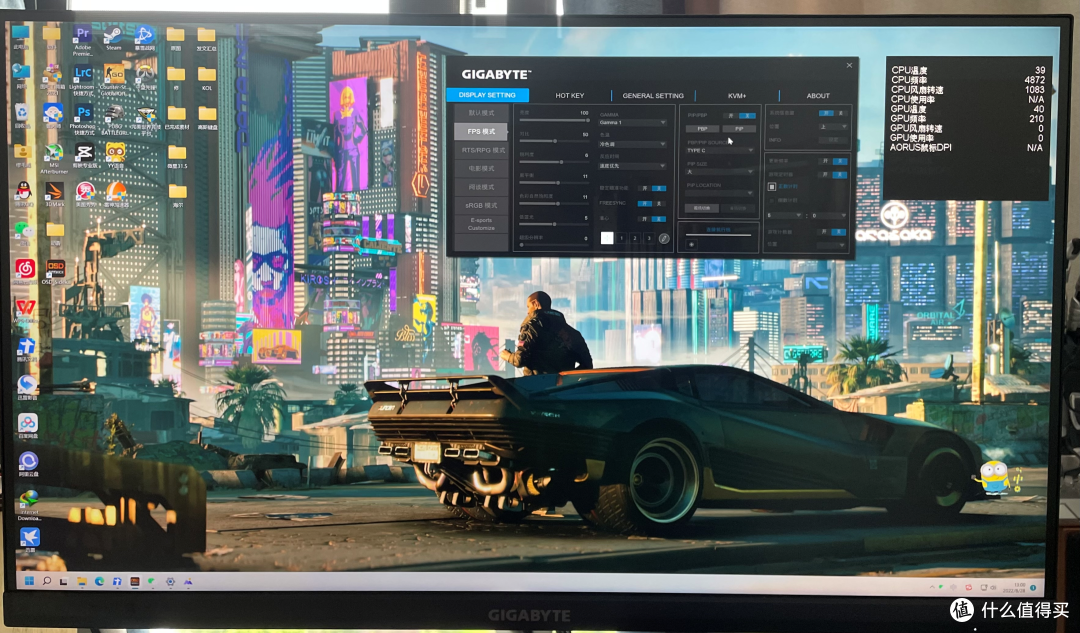
Task: Select crosshair preset number 2
Action: [x=635, y=238]
